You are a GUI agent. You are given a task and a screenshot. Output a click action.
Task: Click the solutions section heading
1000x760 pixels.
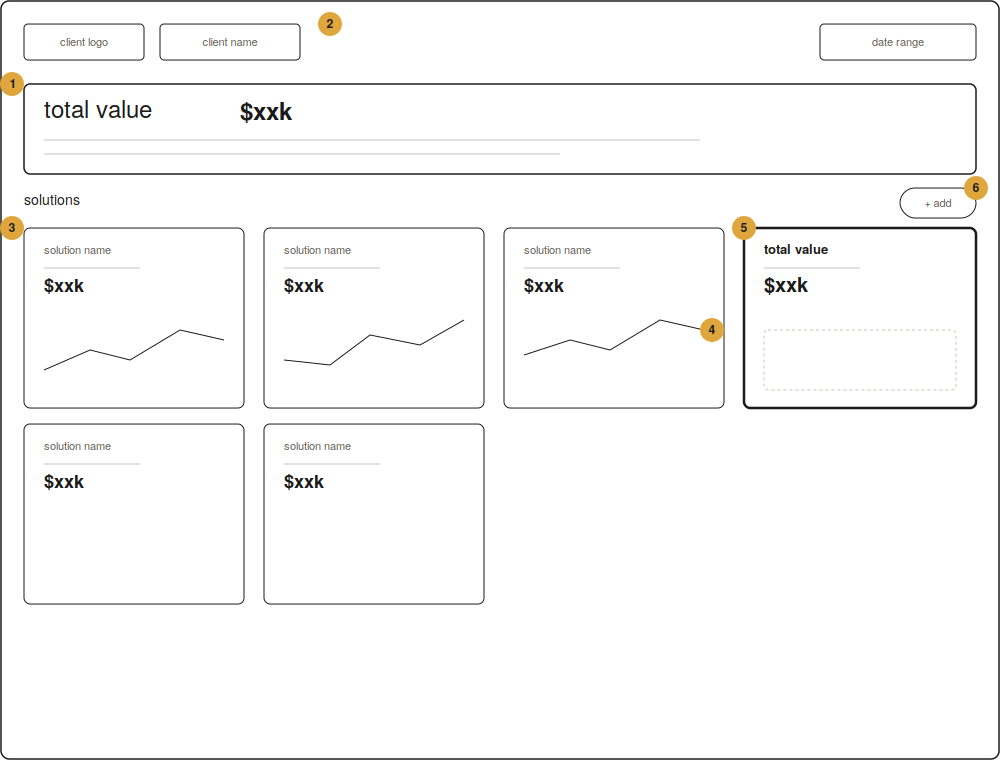click(x=52, y=200)
